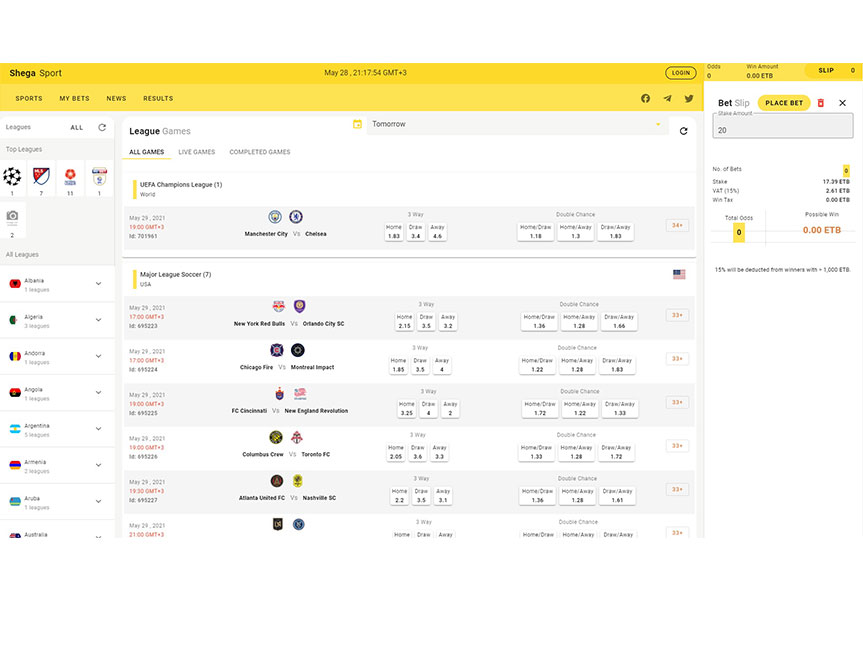Click the Montreal Impact team crest

click(297, 350)
